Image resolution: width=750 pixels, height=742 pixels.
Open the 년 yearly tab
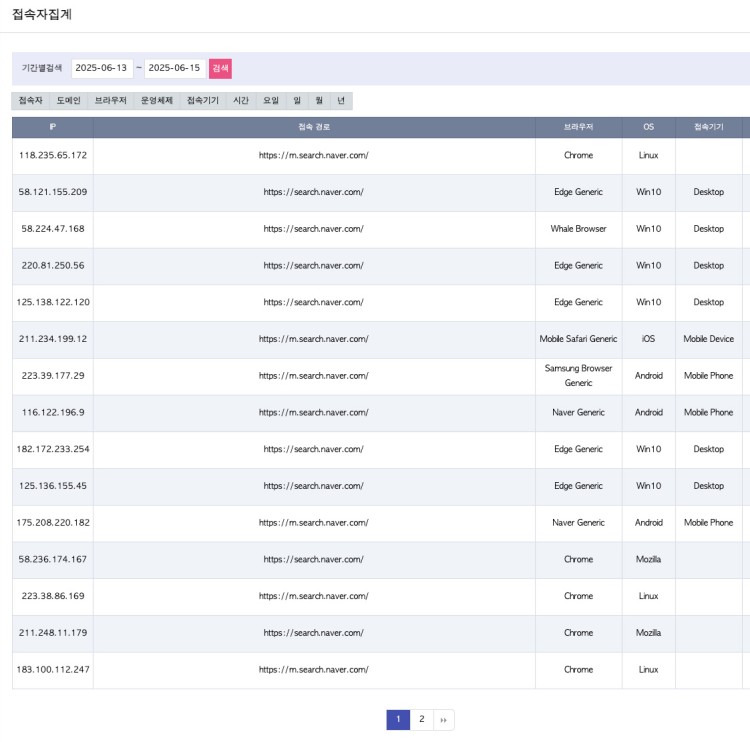341,101
